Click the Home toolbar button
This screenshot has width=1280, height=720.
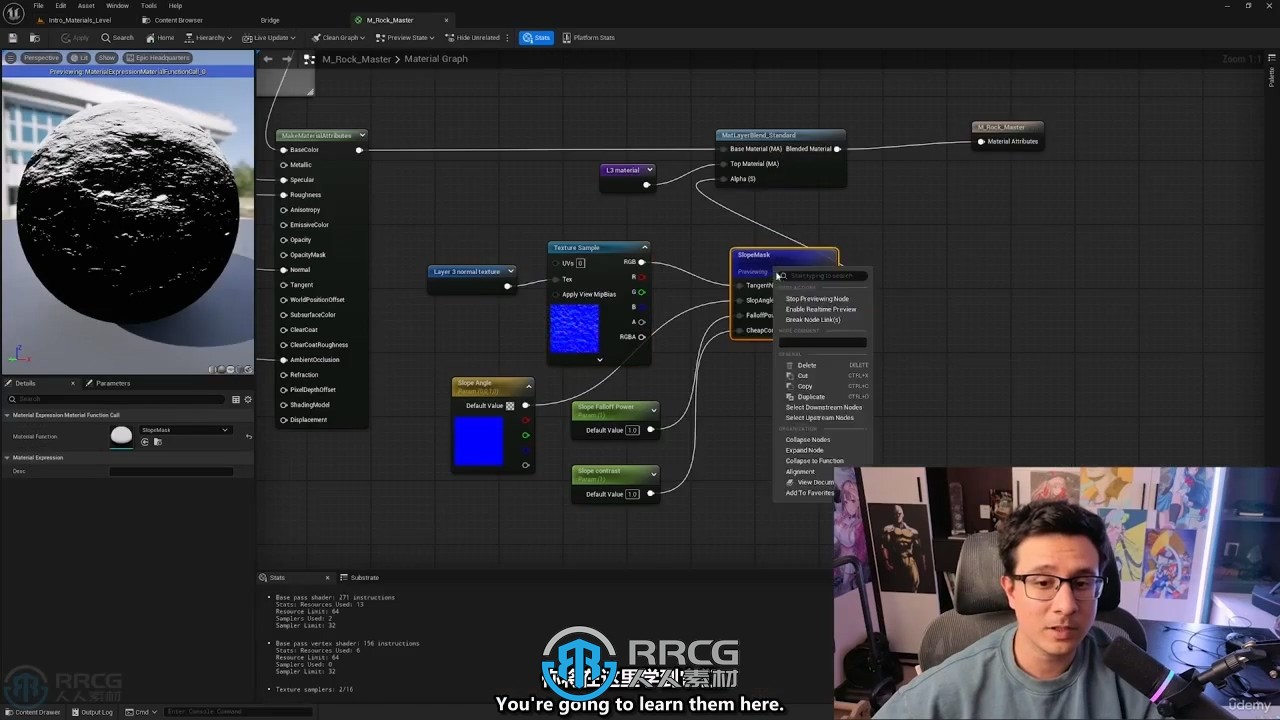(x=160, y=38)
